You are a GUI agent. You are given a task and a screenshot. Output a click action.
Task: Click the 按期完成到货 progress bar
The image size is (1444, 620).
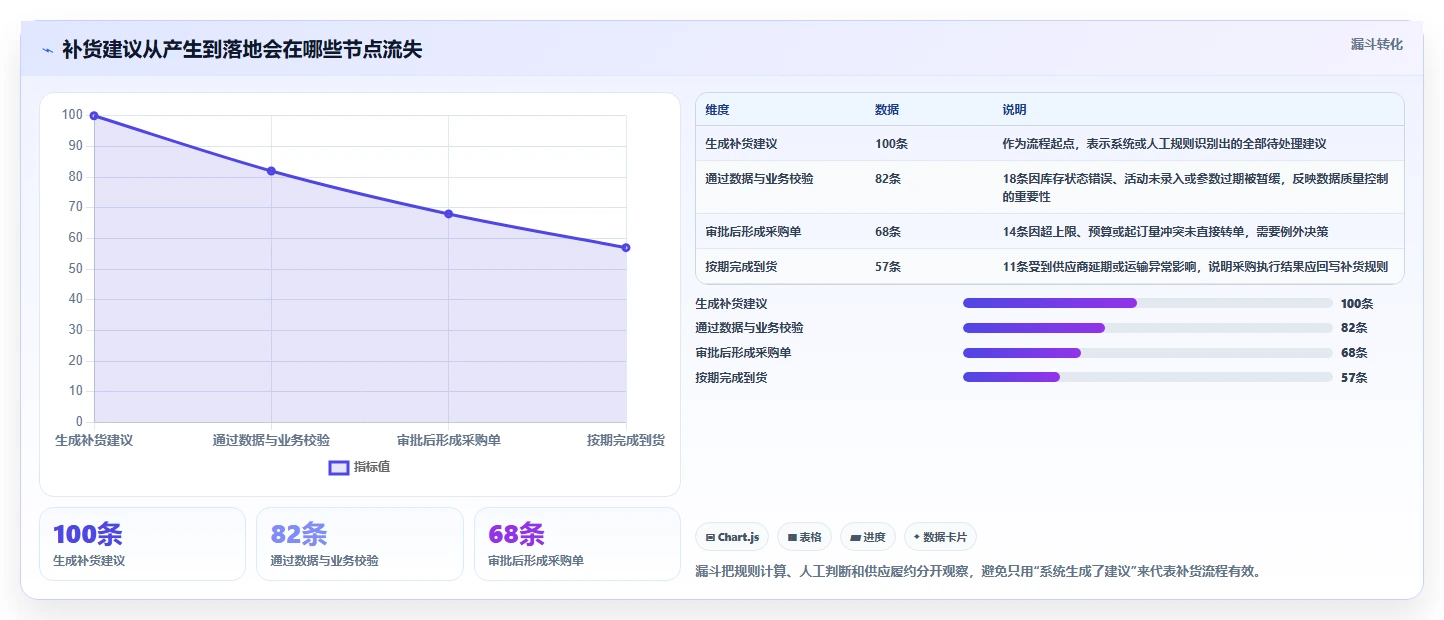coord(1148,377)
